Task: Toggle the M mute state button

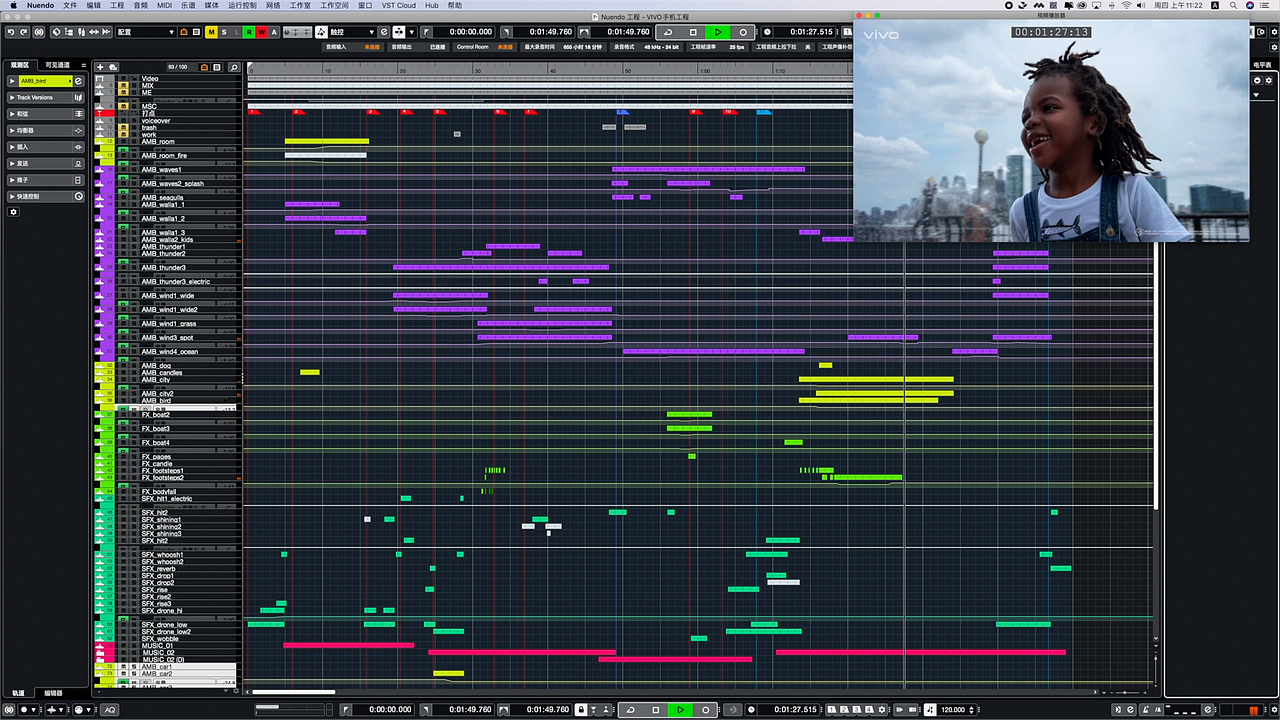Action: click(x=211, y=32)
